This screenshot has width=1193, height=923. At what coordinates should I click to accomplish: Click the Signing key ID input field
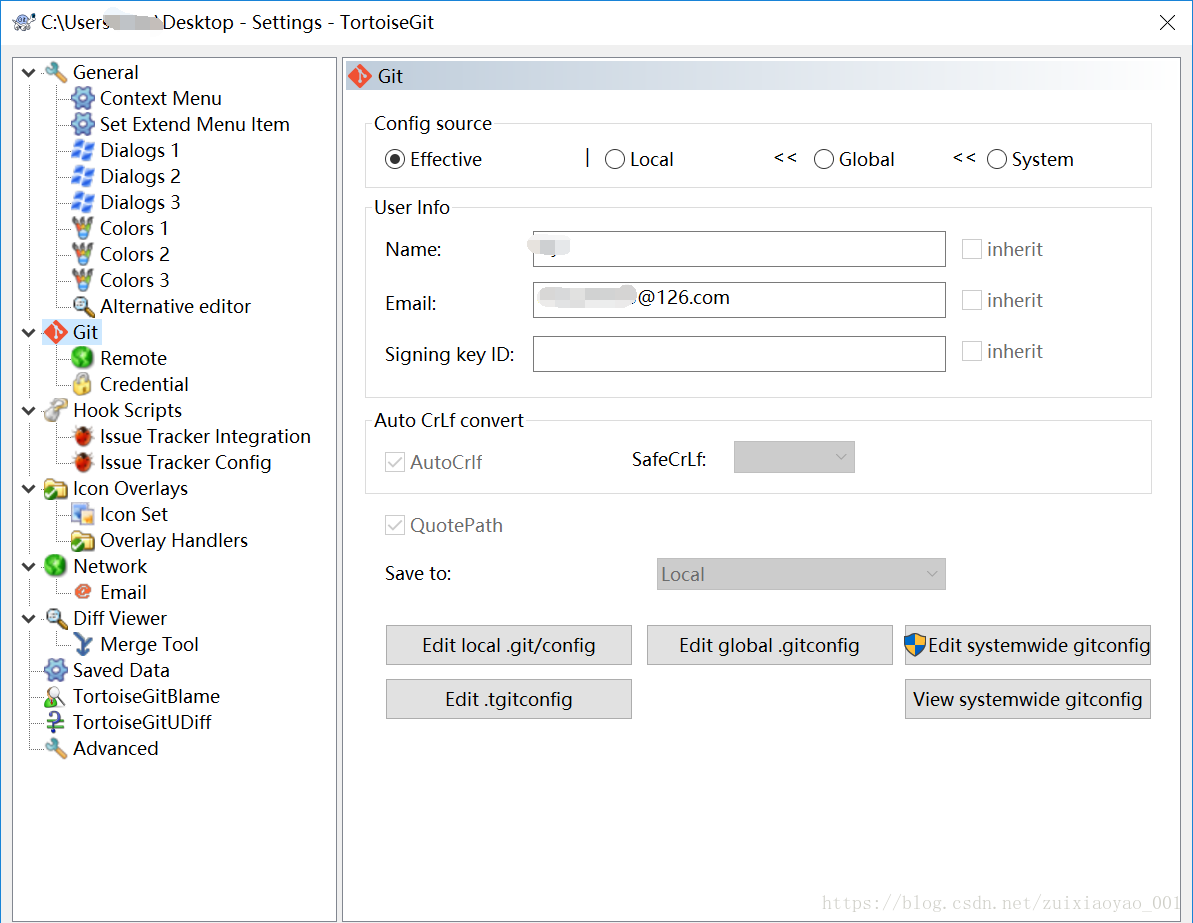[739, 354]
